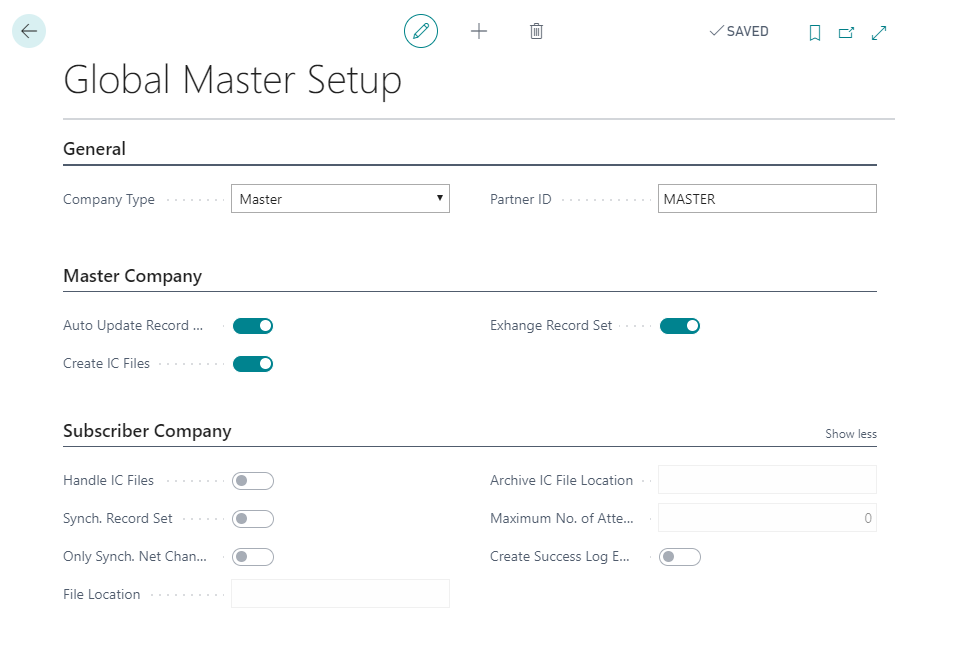The width and height of the screenshot is (962, 649).
Task: Click the Only Synch. Net Chan... label
Action: point(135,557)
